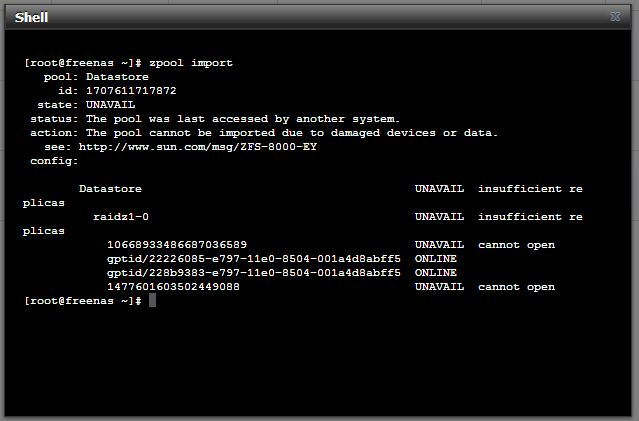This screenshot has width=639, height=421.
Task: Click the 'config:' label
Action: coord(54,161)
